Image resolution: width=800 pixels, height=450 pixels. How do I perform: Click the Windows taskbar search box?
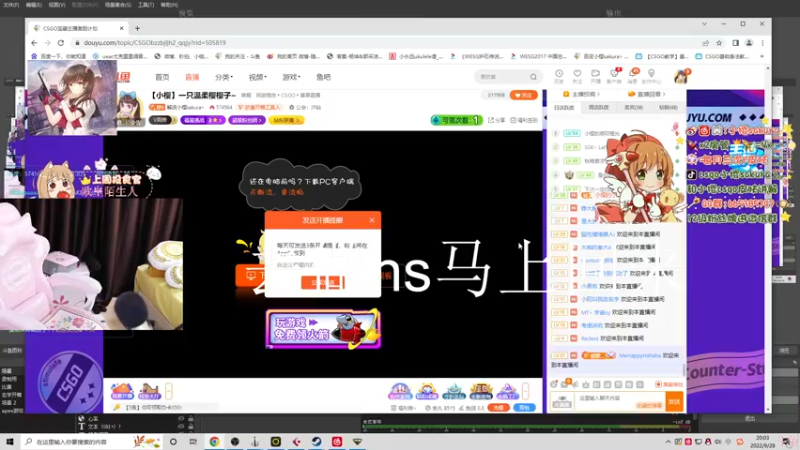click(92, 442)
